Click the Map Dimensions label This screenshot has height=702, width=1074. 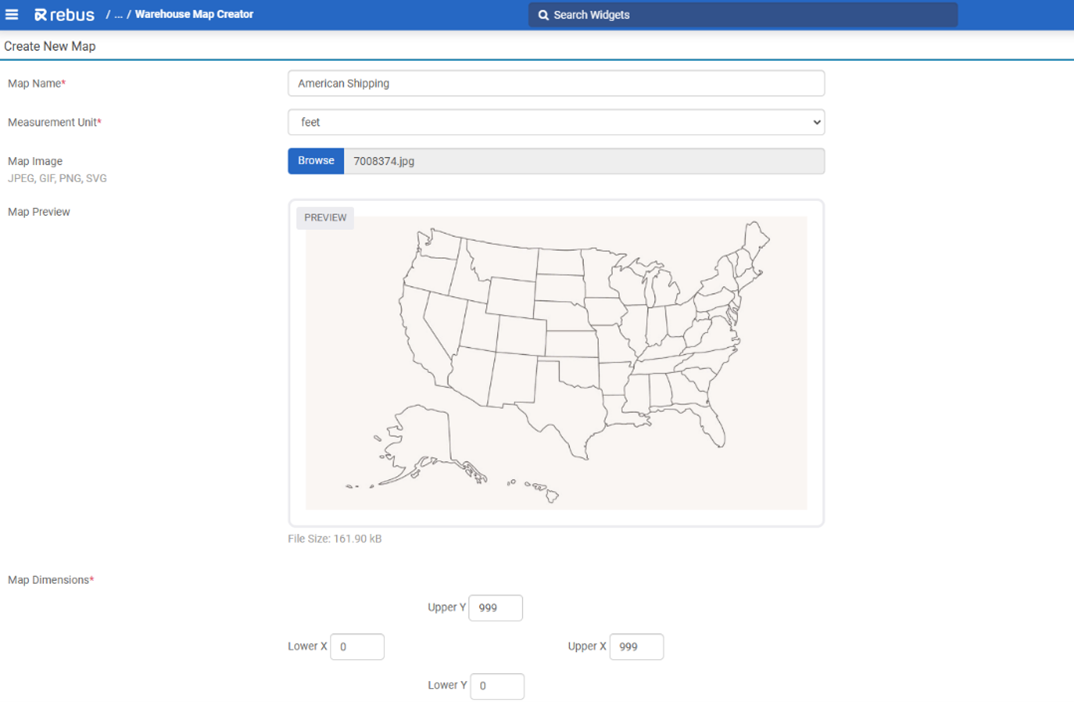tap(50, 580)
